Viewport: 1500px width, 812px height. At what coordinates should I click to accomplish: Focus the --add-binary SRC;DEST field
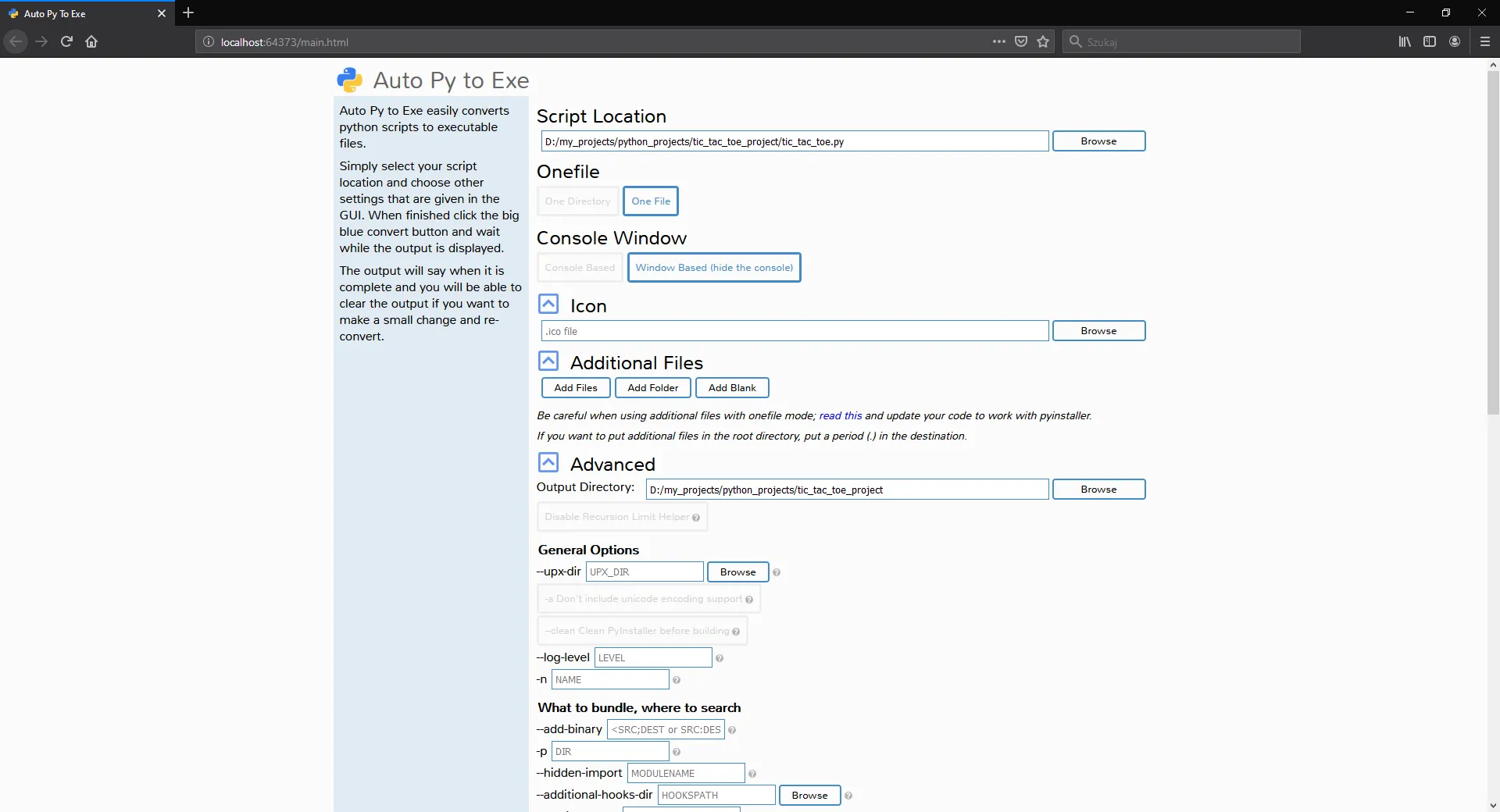(x=666, y=730)
